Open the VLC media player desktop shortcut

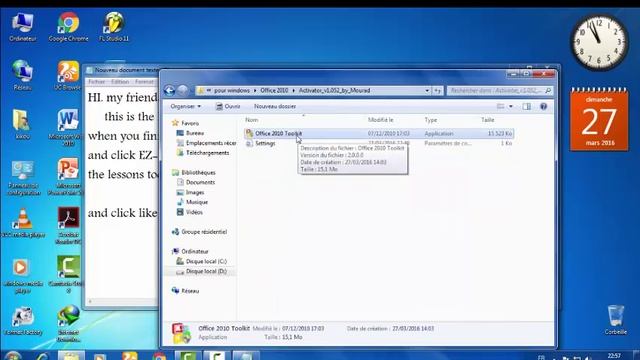[x=23, y=223]
